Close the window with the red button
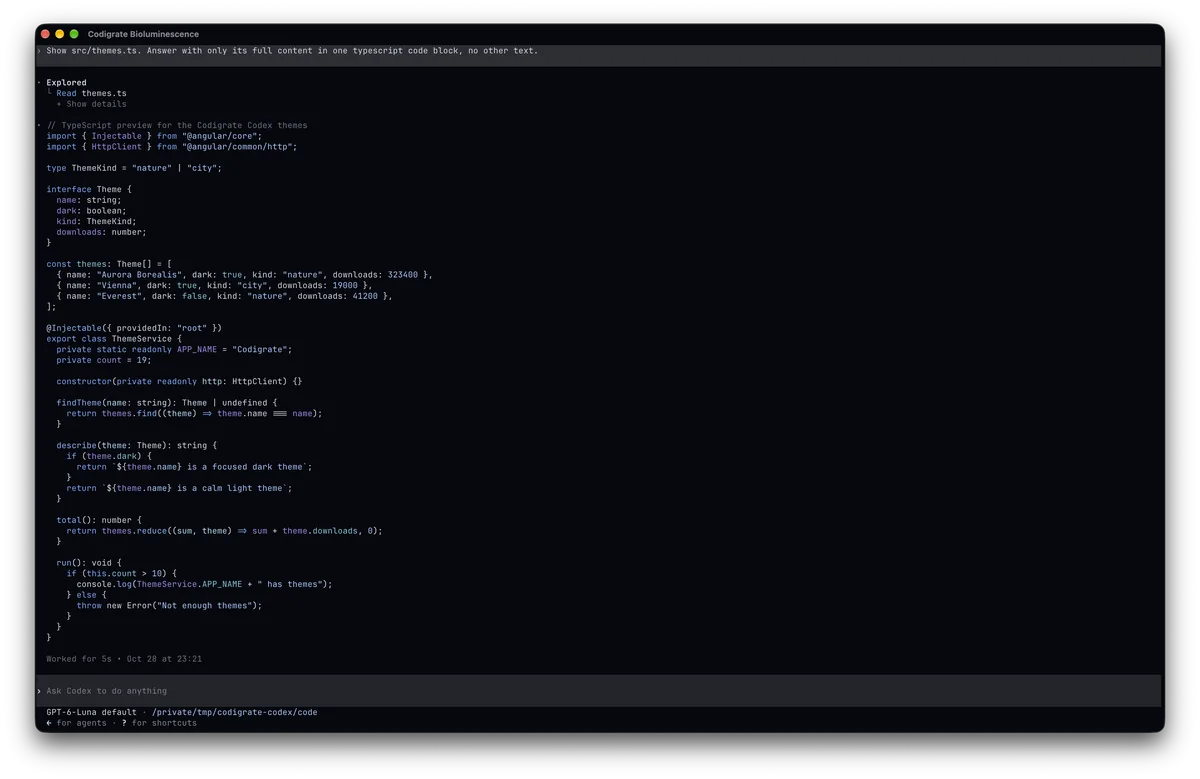Image resolution: width=1200 pixels, height=779 pixels. click(x=45, y=34)
